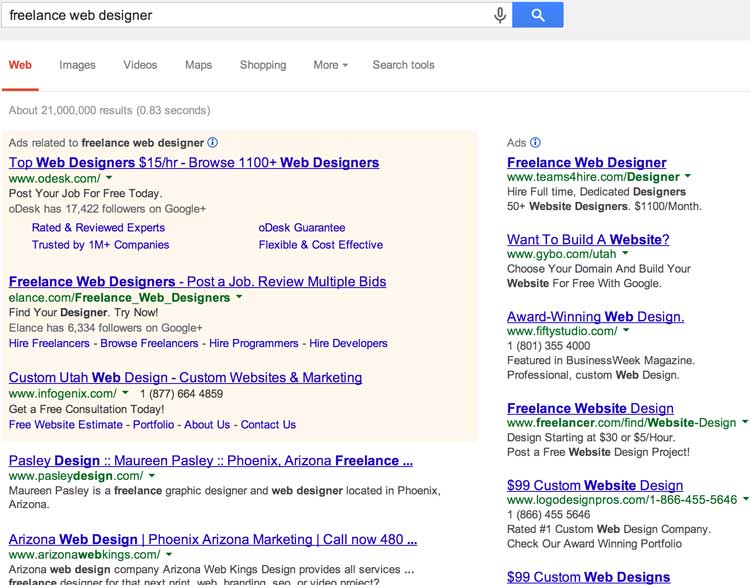Expand green arrow next to www.odesk.com/

[x=110, y=178]
